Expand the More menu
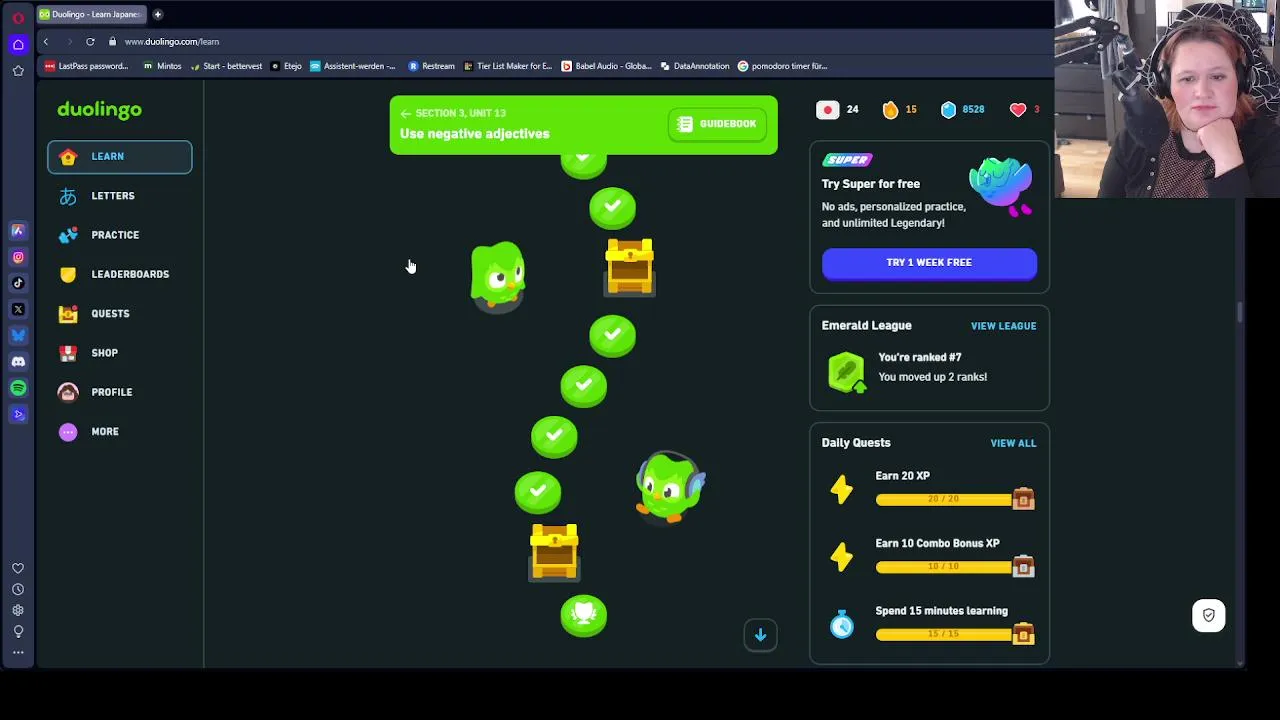The height and width of the screenshot is (720, 1280). tap(119, 432)
